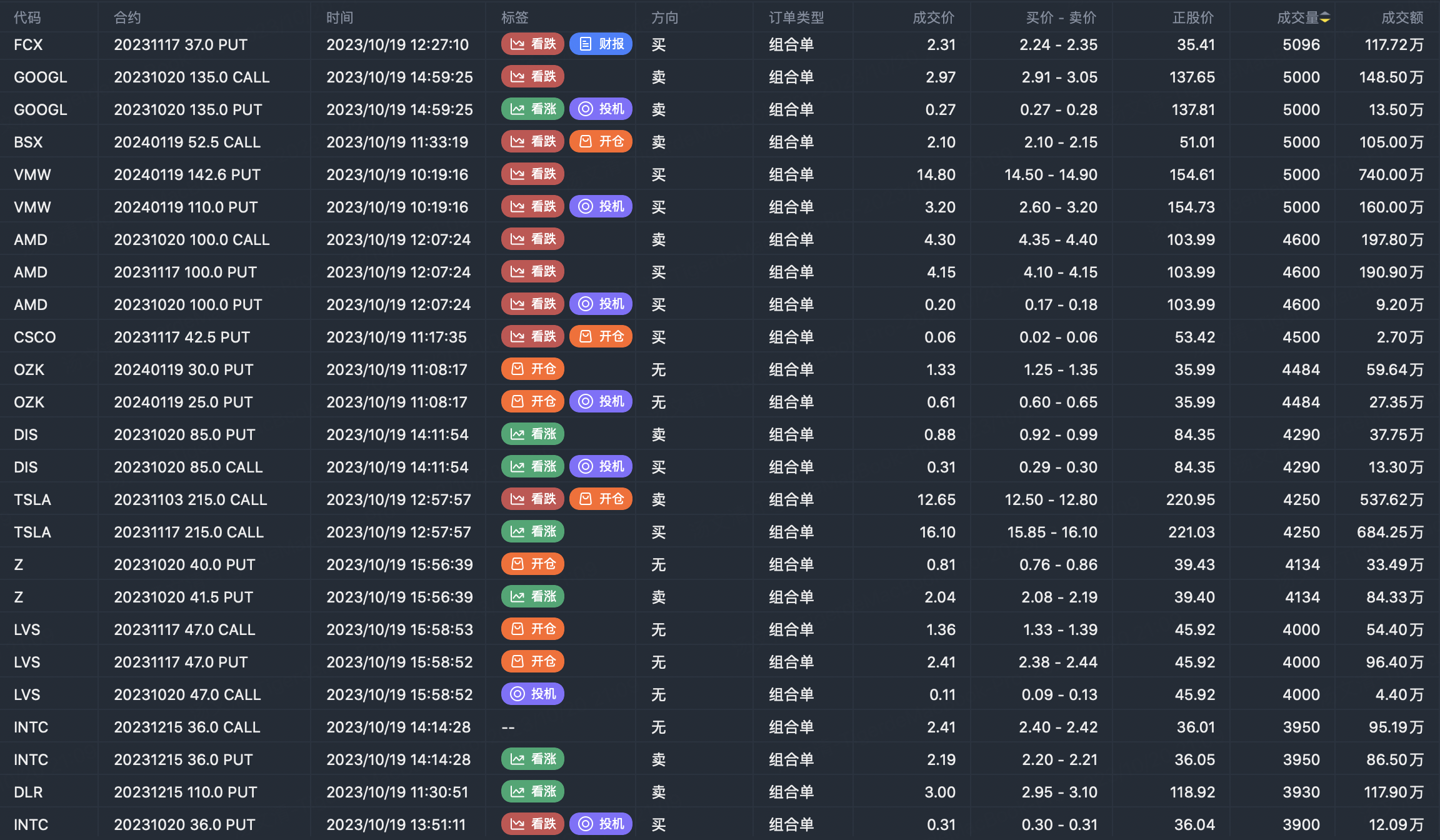
Task: Click the 标签 column header
Action: point(515,17)
